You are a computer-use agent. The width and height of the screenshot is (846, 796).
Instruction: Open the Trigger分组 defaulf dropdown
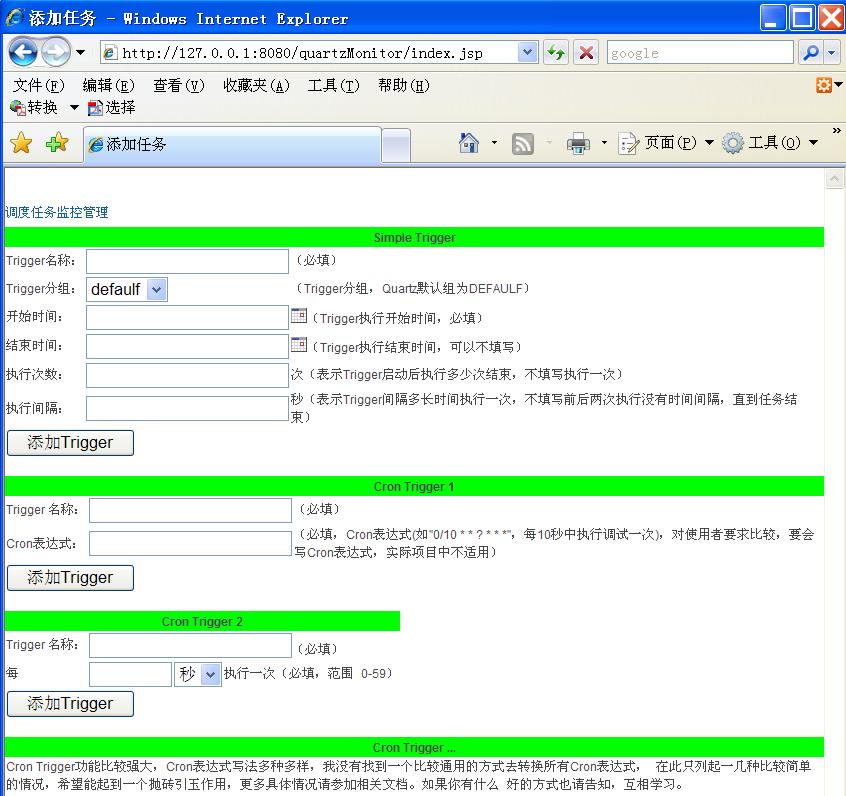point(127,289)
